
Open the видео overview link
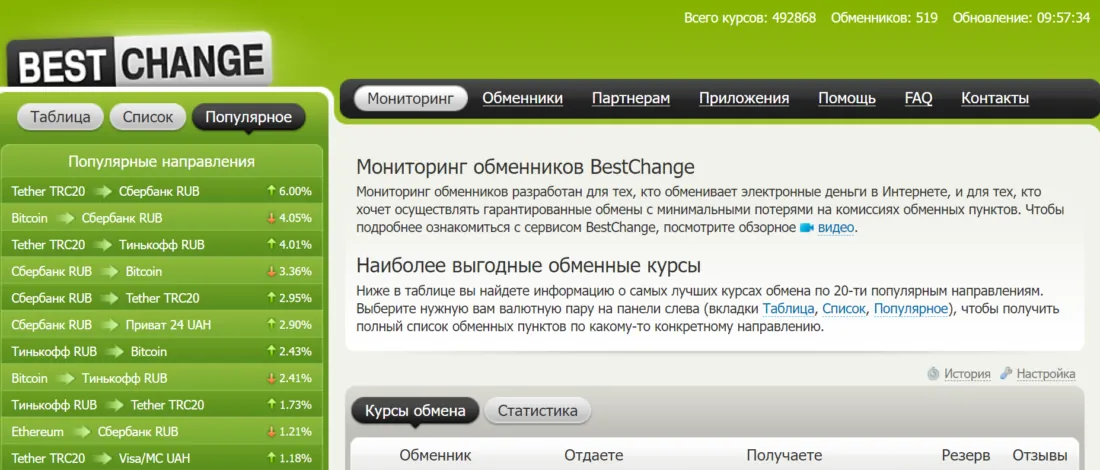[836, 228]
